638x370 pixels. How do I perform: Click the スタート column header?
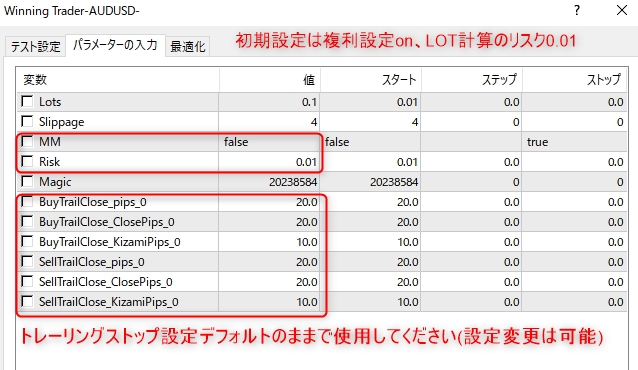(x=370, y=80)
